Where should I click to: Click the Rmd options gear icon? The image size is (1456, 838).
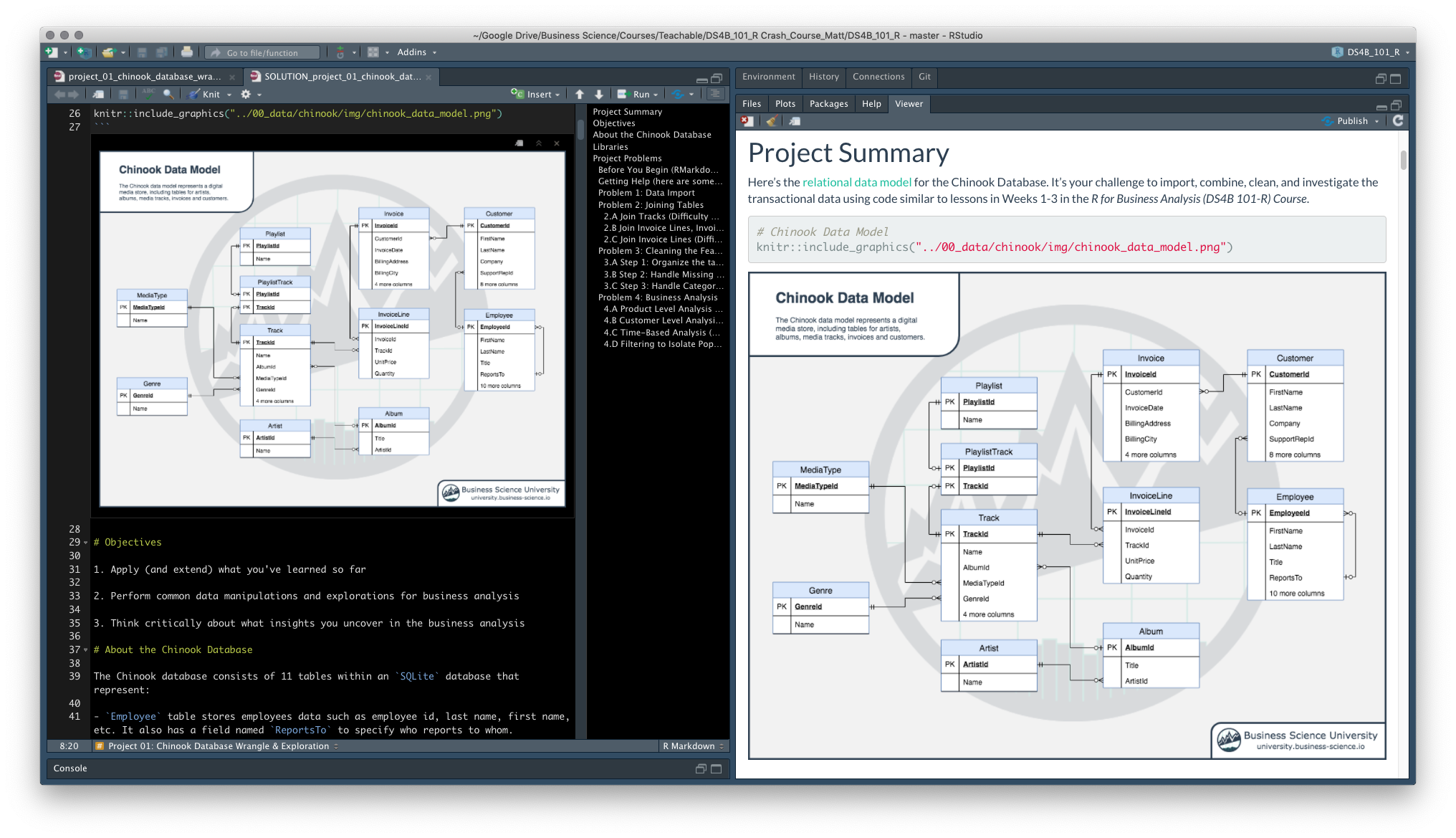point(246,94)
